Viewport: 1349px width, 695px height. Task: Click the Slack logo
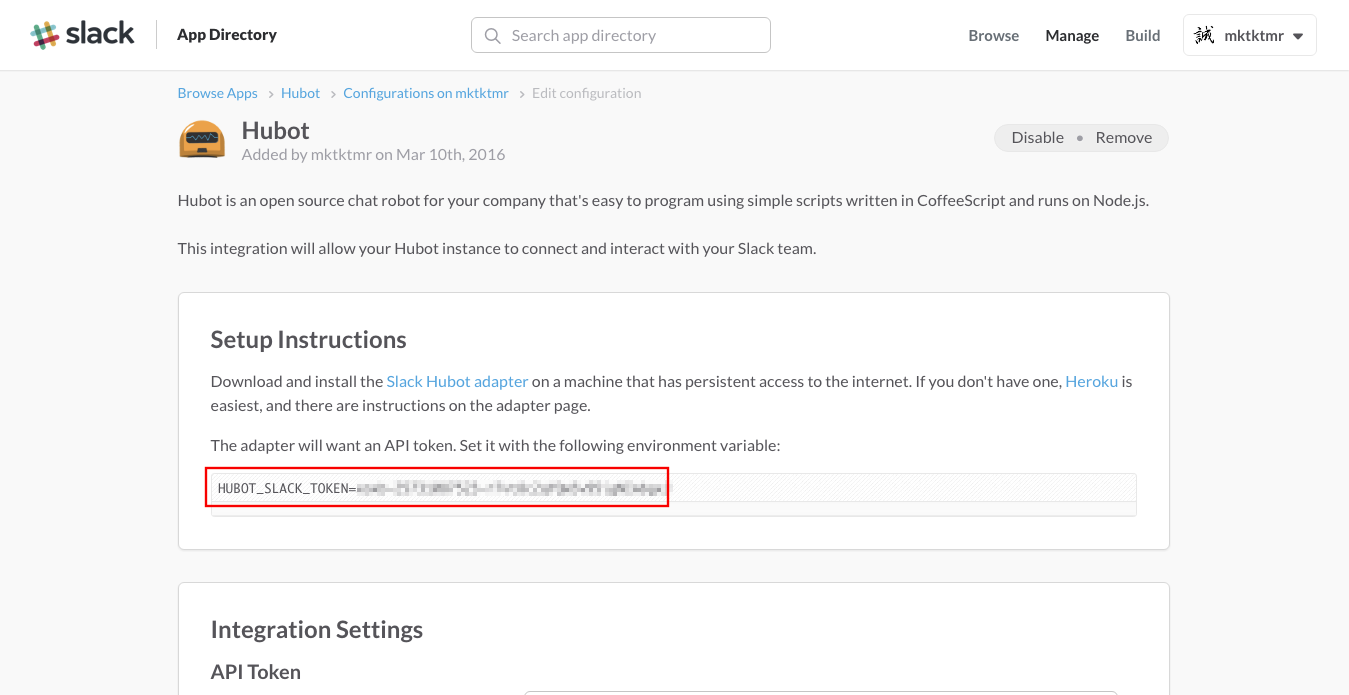pos(83,35)
